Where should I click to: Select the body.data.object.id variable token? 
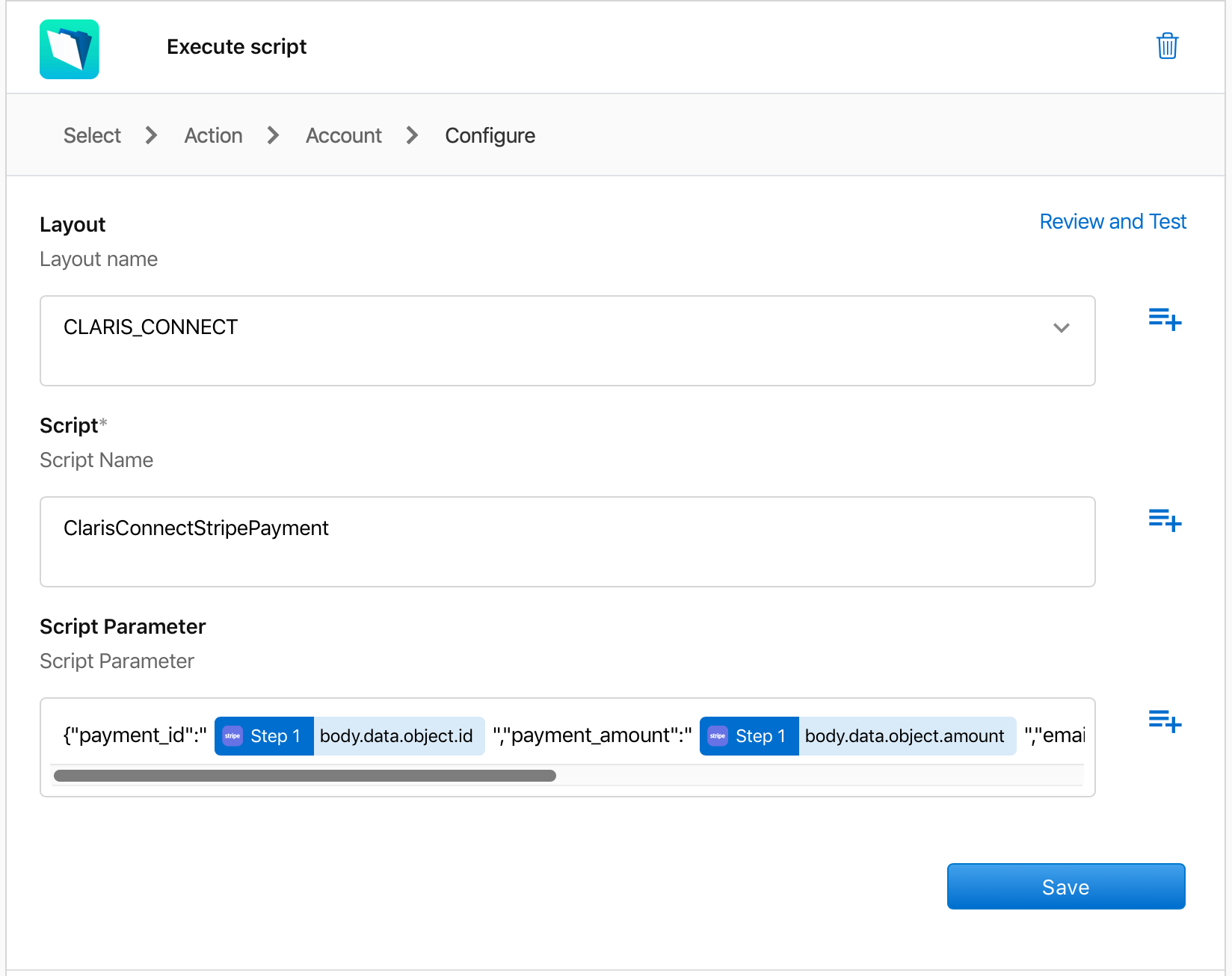(350, 736)
